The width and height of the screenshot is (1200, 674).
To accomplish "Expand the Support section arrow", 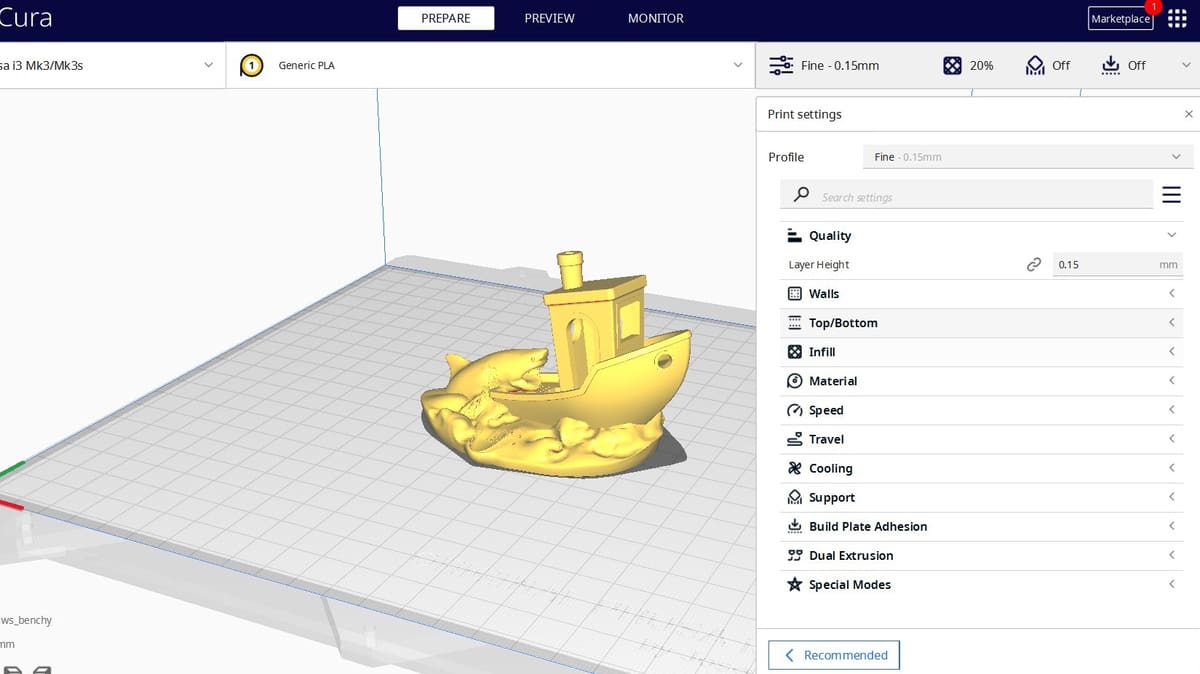I will point(1172,496).
